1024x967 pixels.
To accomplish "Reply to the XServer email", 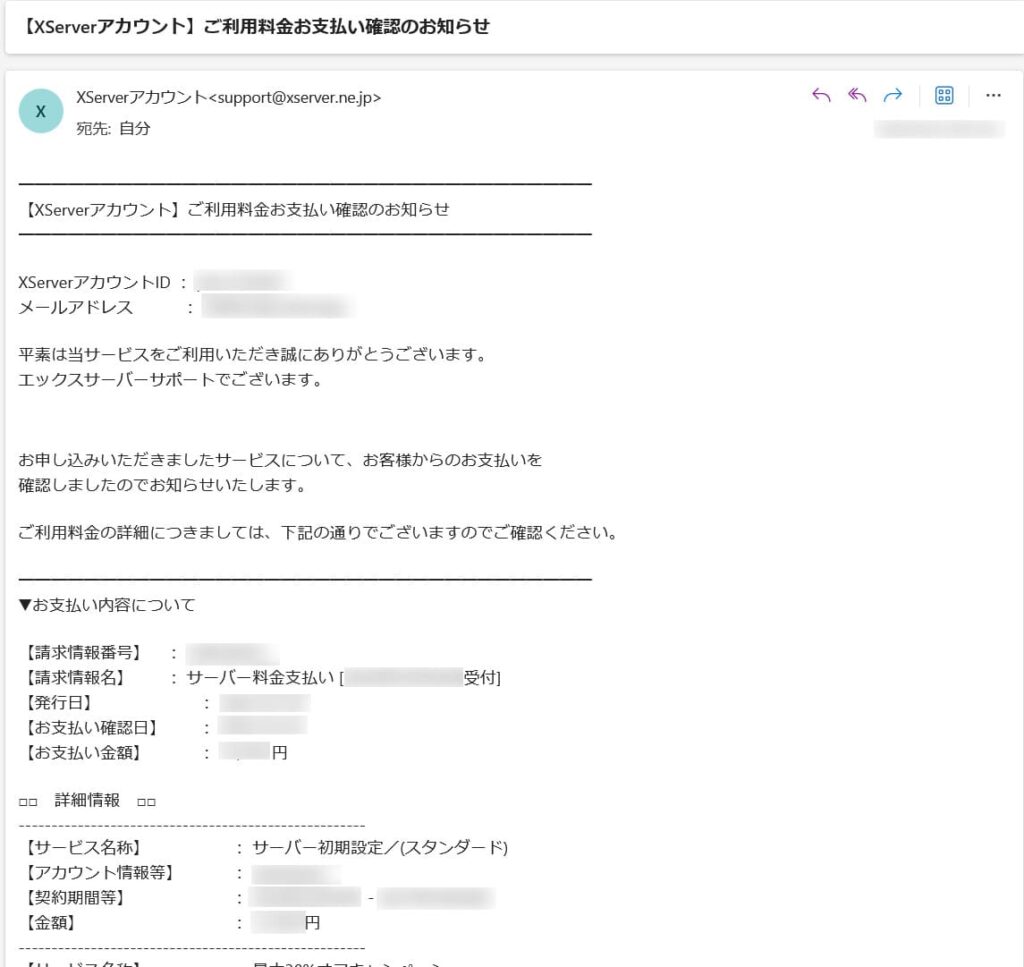I will [x=821, y=96].
